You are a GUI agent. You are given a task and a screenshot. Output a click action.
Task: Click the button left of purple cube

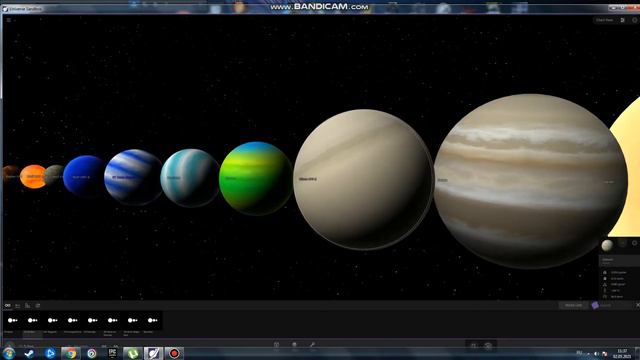(x=573, y=305)
